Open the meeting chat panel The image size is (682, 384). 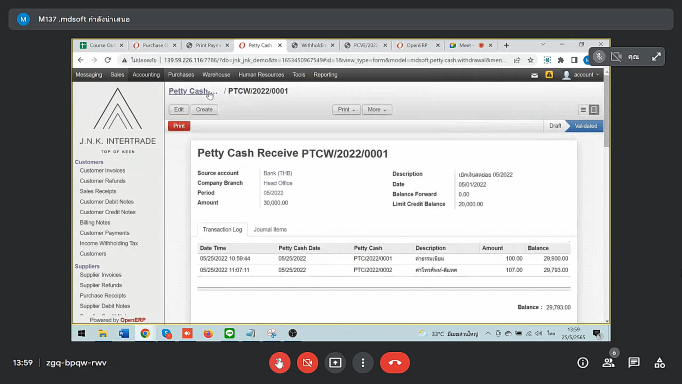pos(634,363)
